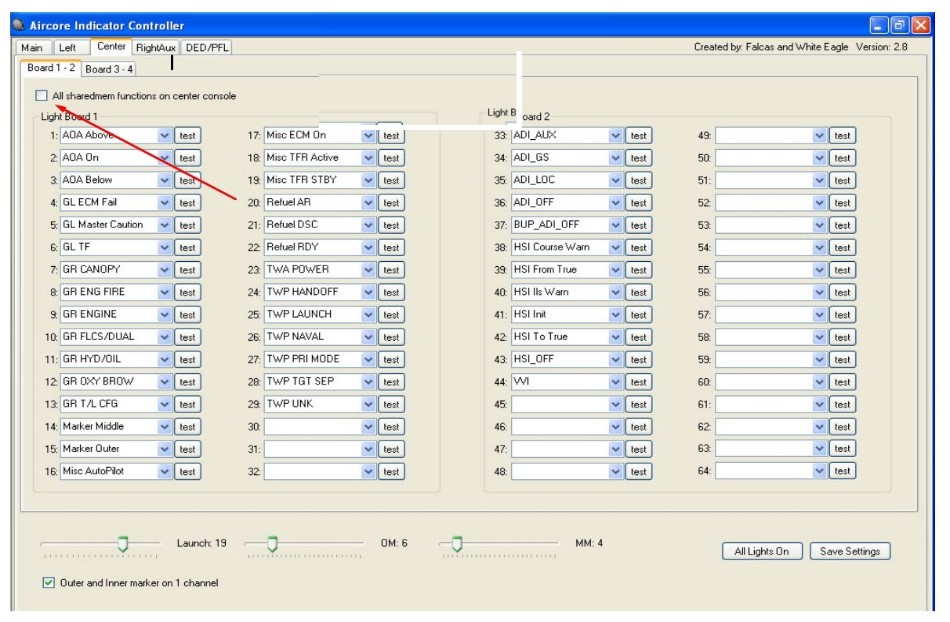
Task: Test light 1 AOA Above
Action: [x=187, y=136]
